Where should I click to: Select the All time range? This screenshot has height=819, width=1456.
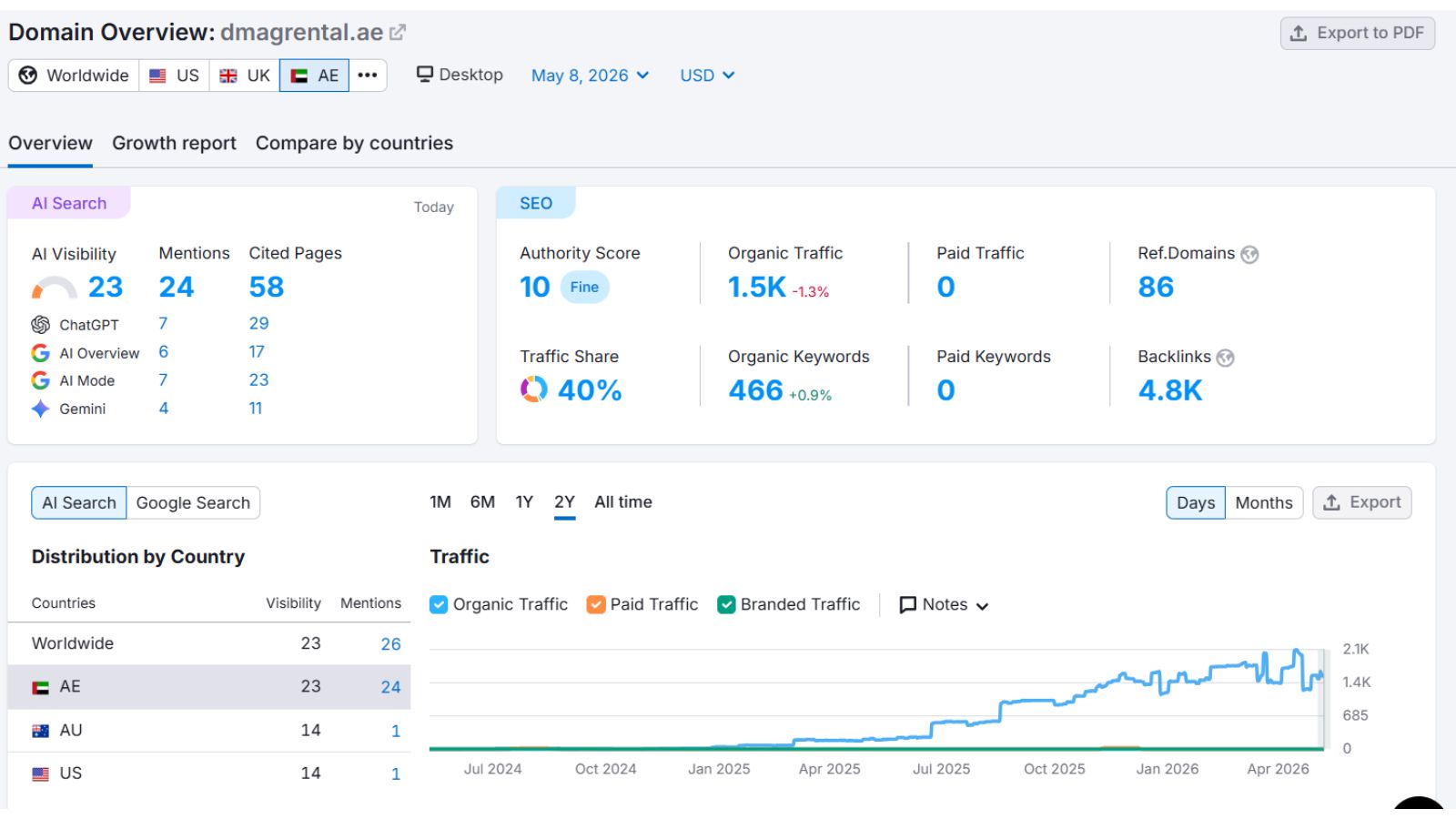[x=623, y=502]
